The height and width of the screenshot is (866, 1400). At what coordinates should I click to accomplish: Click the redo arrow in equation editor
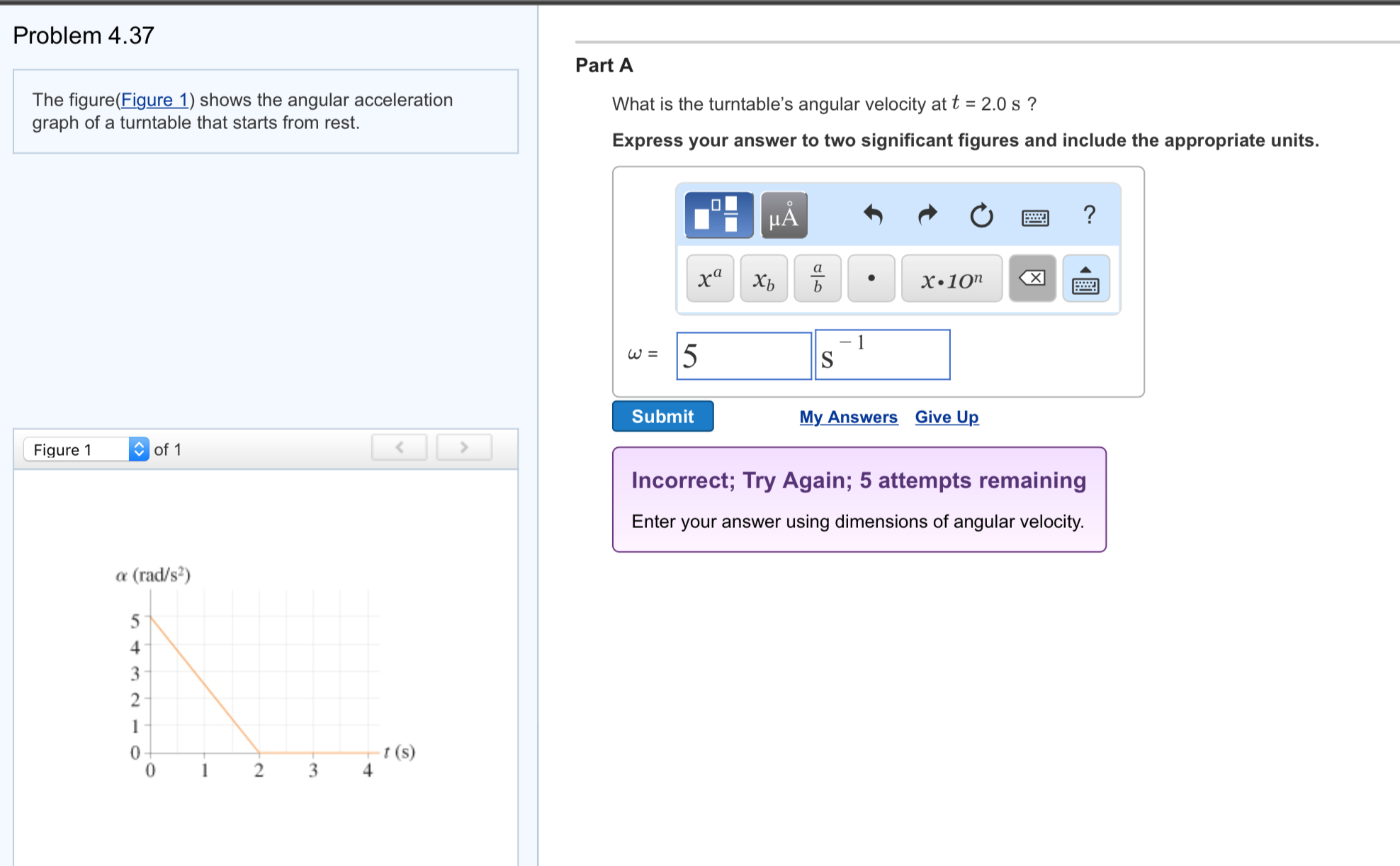[x=926, y=215]
